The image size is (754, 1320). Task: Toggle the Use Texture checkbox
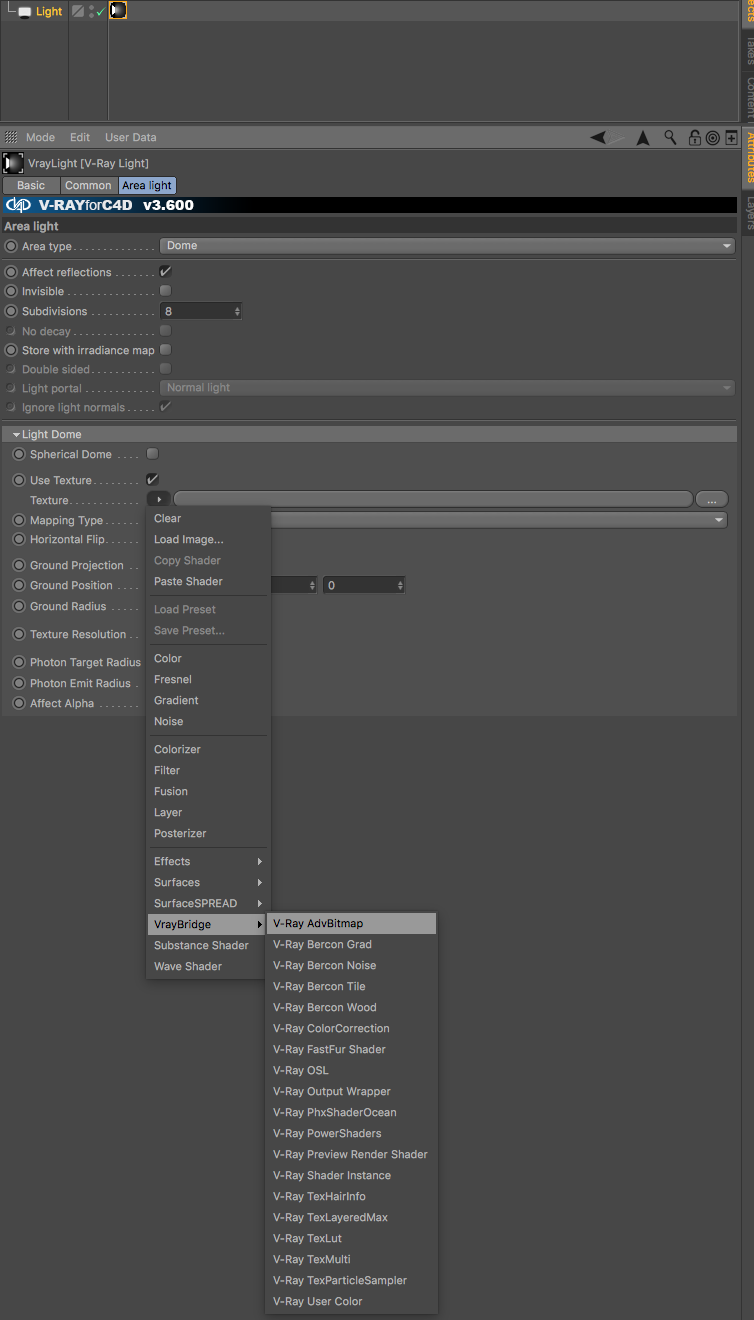tap(153, 480)
